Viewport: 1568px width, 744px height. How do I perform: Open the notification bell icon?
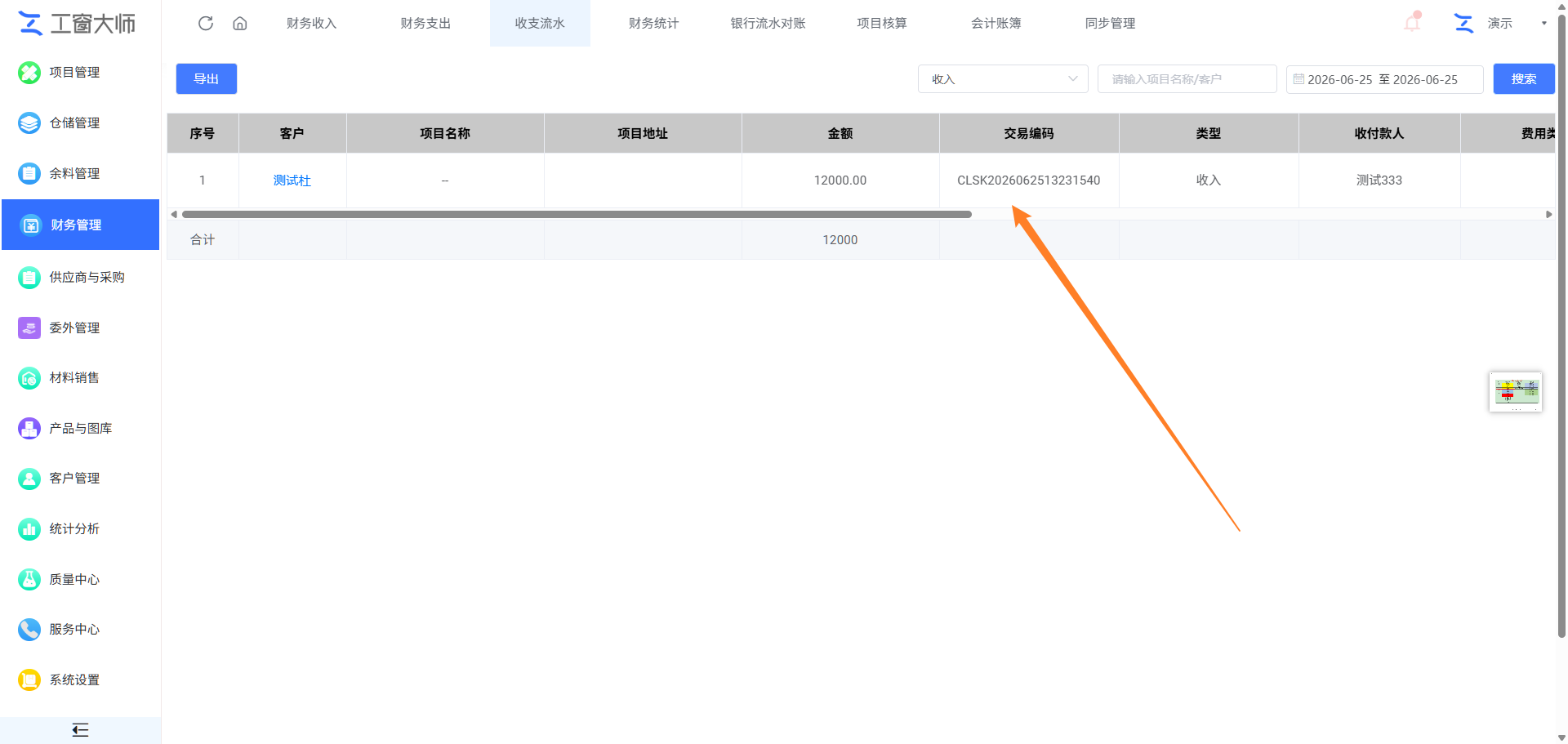pos(1412,22)
